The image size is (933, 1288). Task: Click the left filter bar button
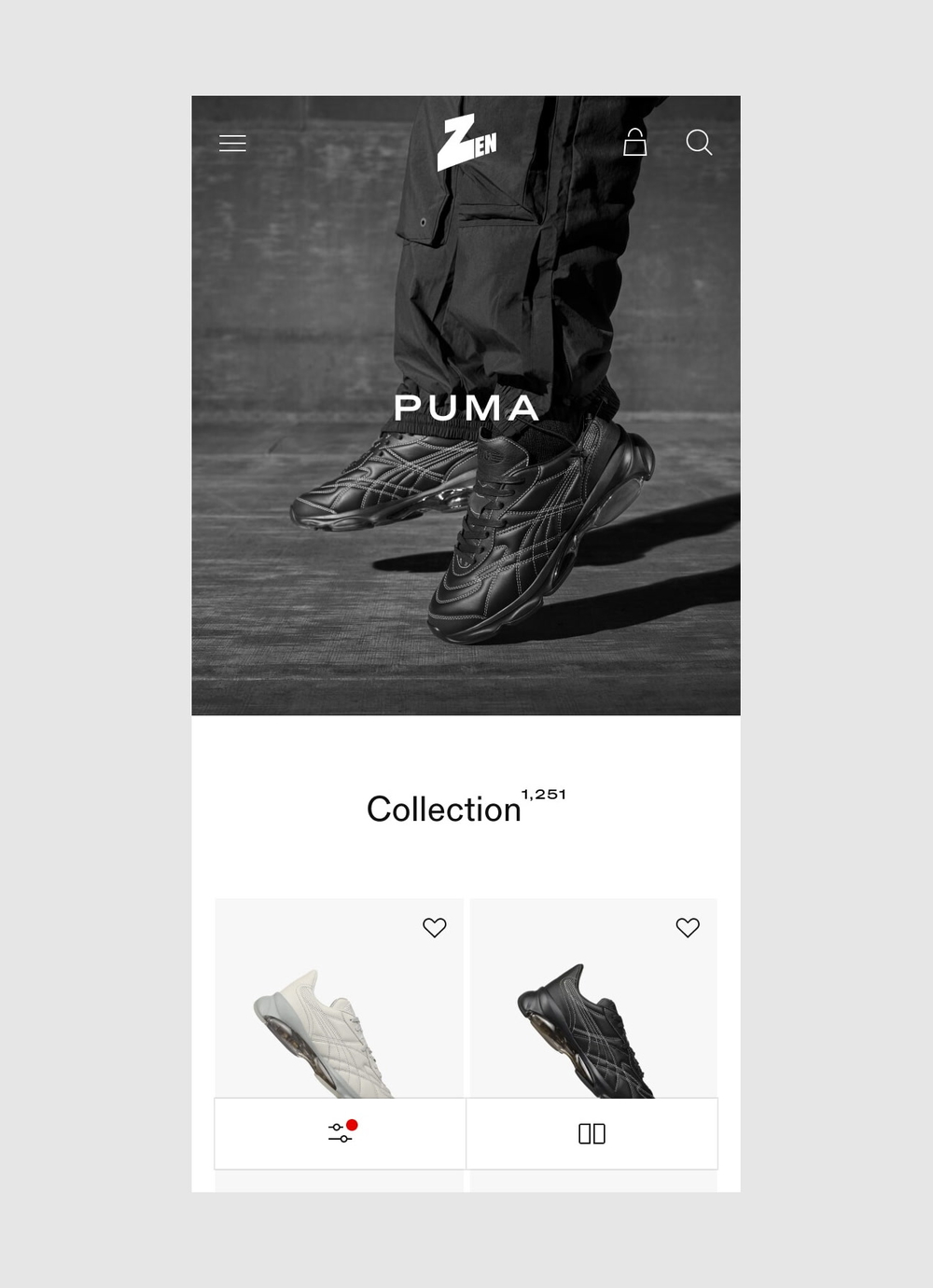coord(340,1133)
